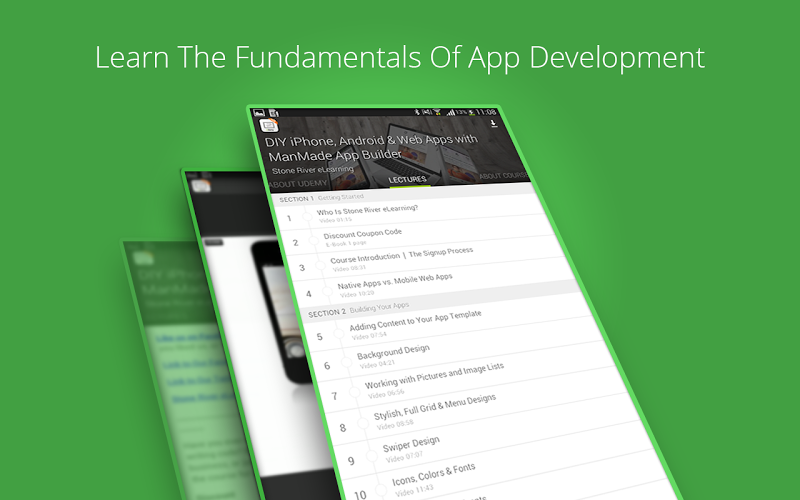The image size is (800, 500).
Task: Tap the Wi-Fi icon in status bar
Action: click(437, 112)
